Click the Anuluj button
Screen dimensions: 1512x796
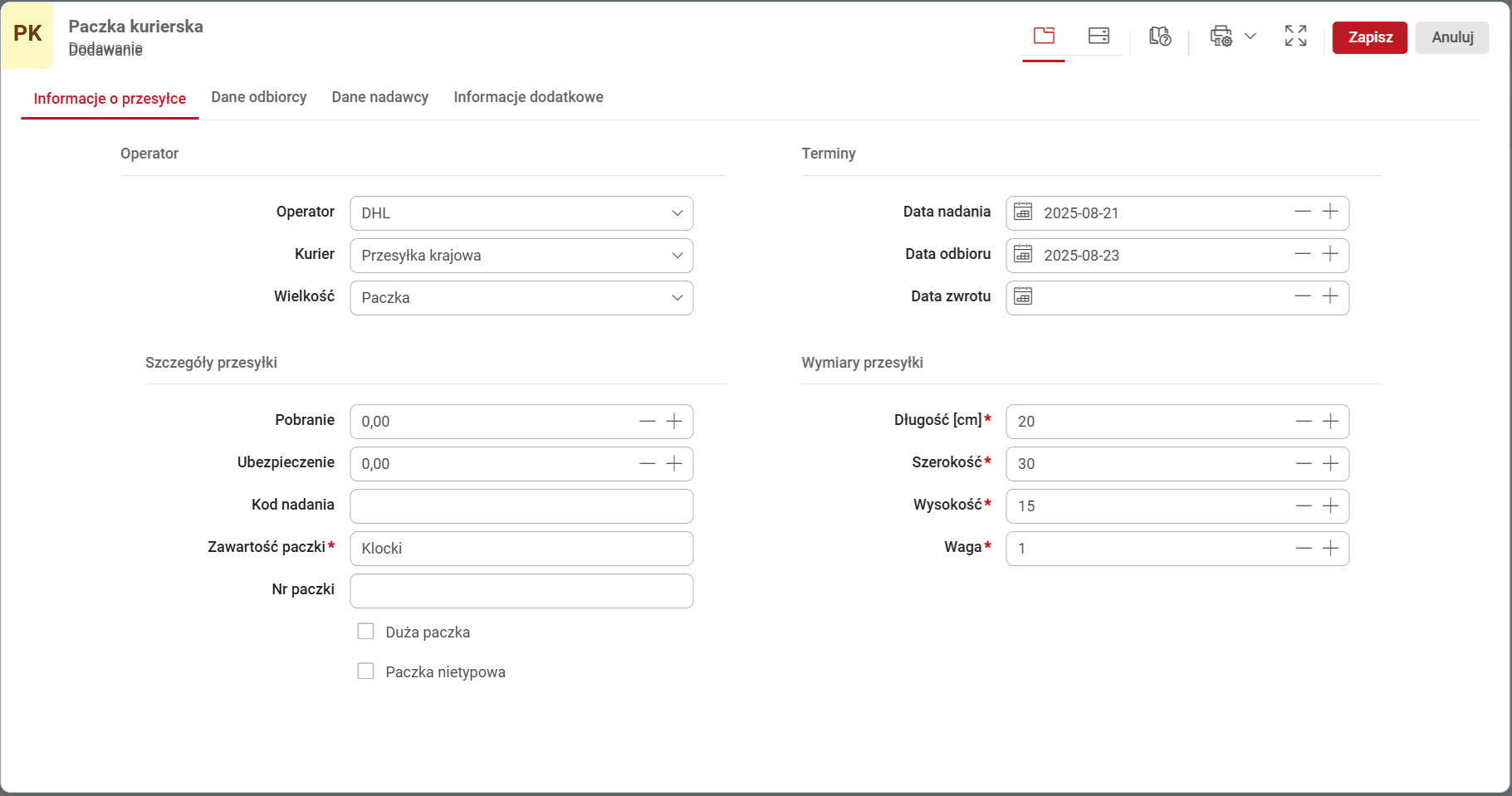point(1451,37)
